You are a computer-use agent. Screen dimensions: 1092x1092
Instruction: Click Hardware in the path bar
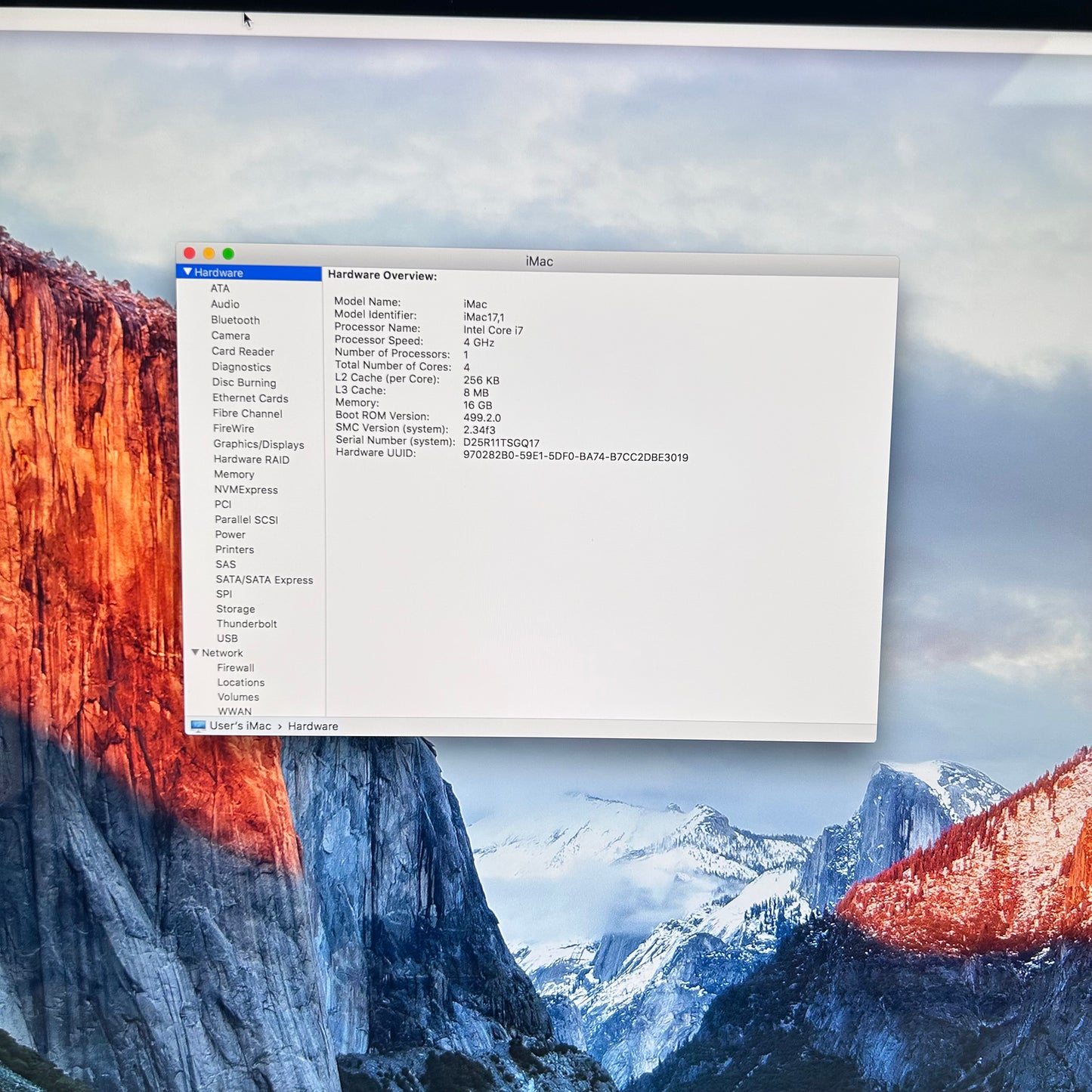click(x=313, y=726)
